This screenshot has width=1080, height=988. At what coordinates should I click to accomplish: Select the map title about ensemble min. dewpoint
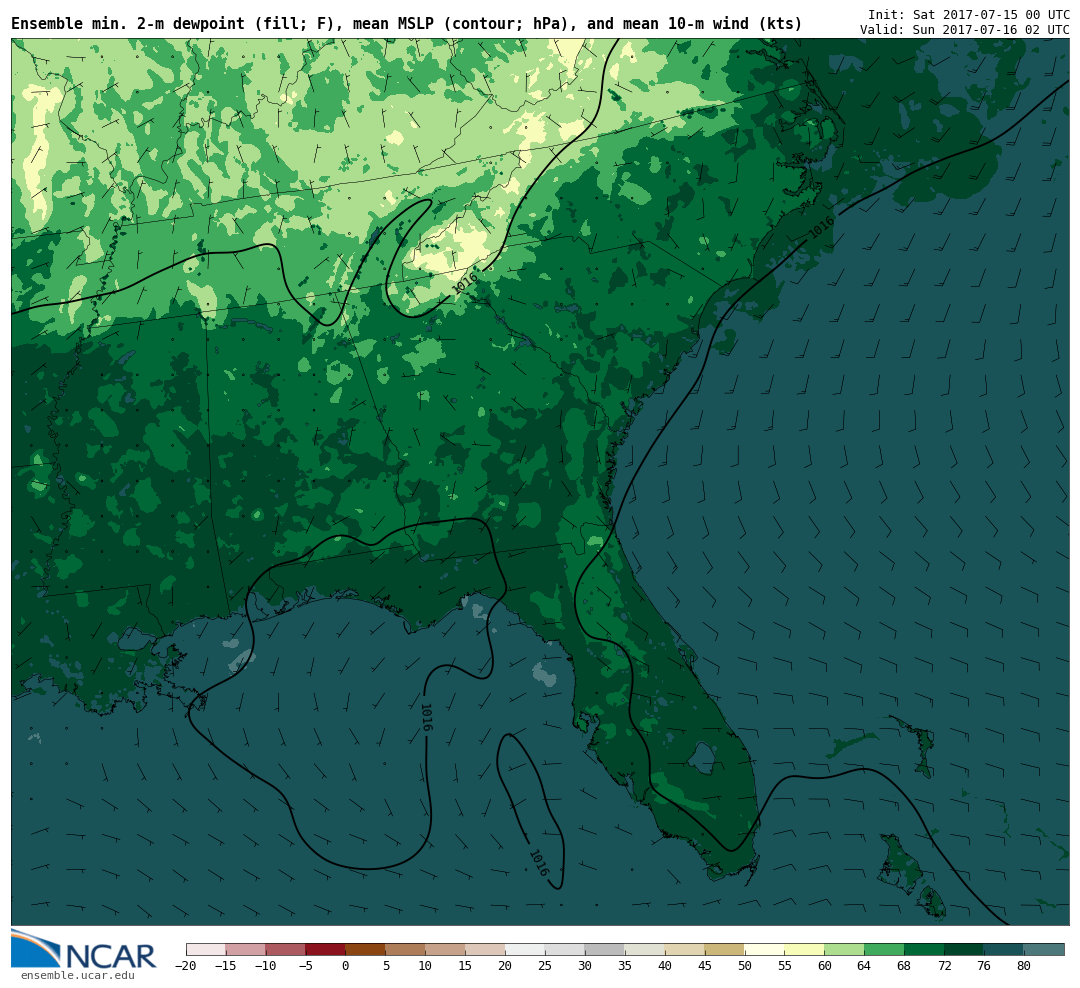point(406,24)
